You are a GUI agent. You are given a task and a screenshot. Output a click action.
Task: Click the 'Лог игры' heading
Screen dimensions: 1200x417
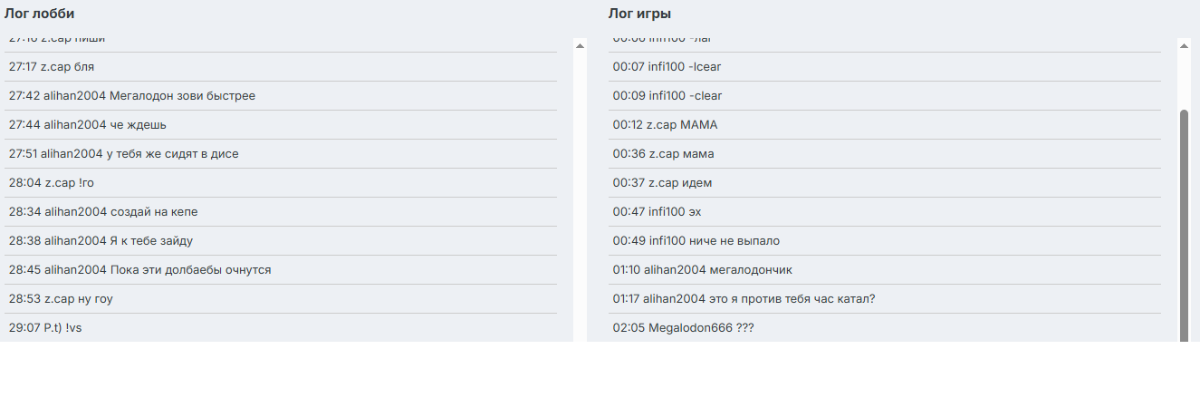[640, 14]
